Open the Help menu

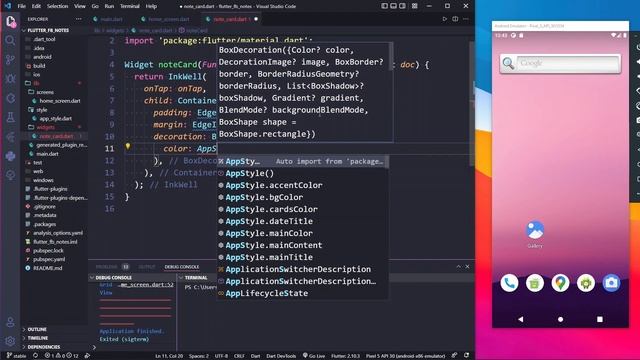[x=151, y=6]
